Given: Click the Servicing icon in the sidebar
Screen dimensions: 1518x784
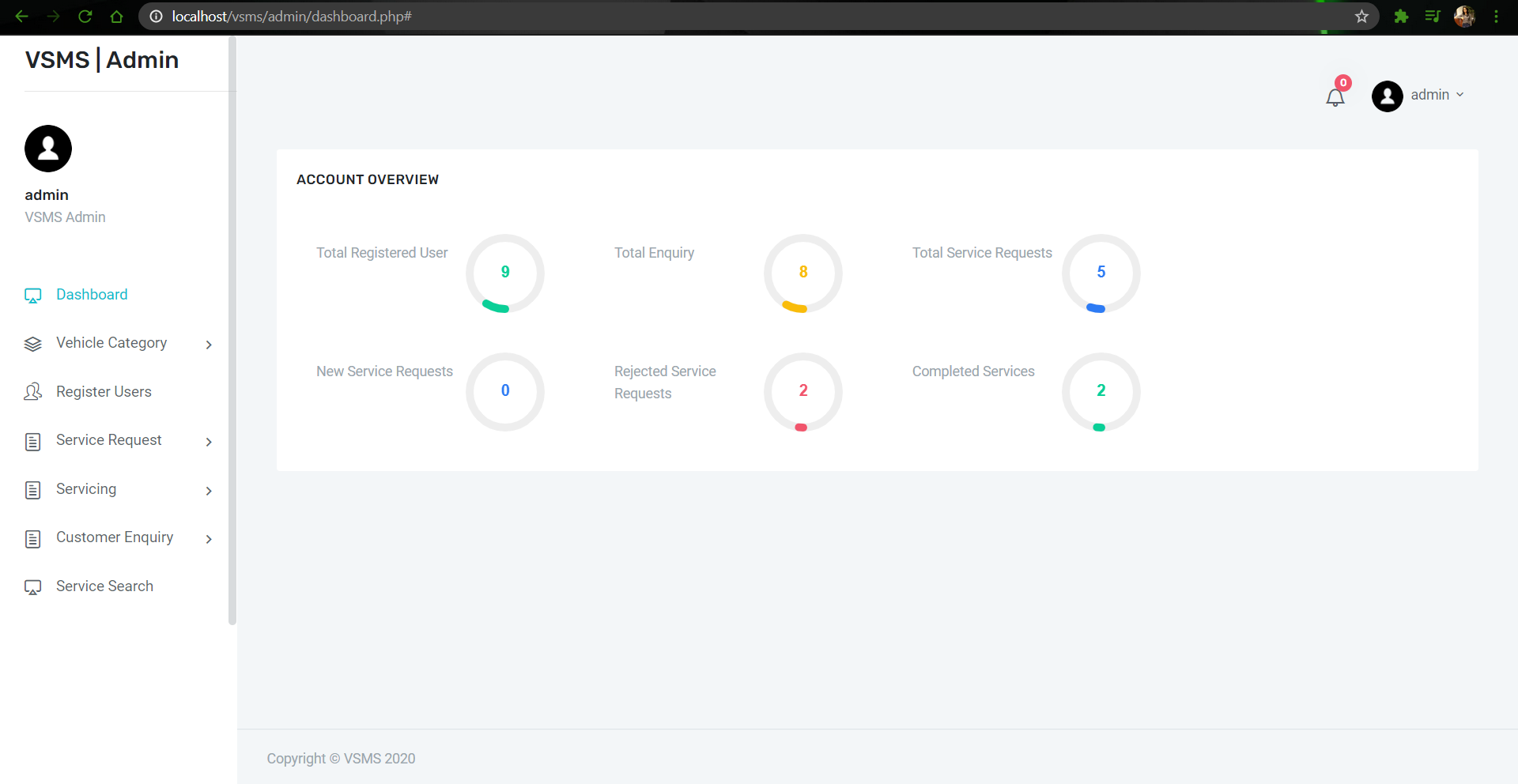Looking at the screenshot, I should tap(32, 490).
